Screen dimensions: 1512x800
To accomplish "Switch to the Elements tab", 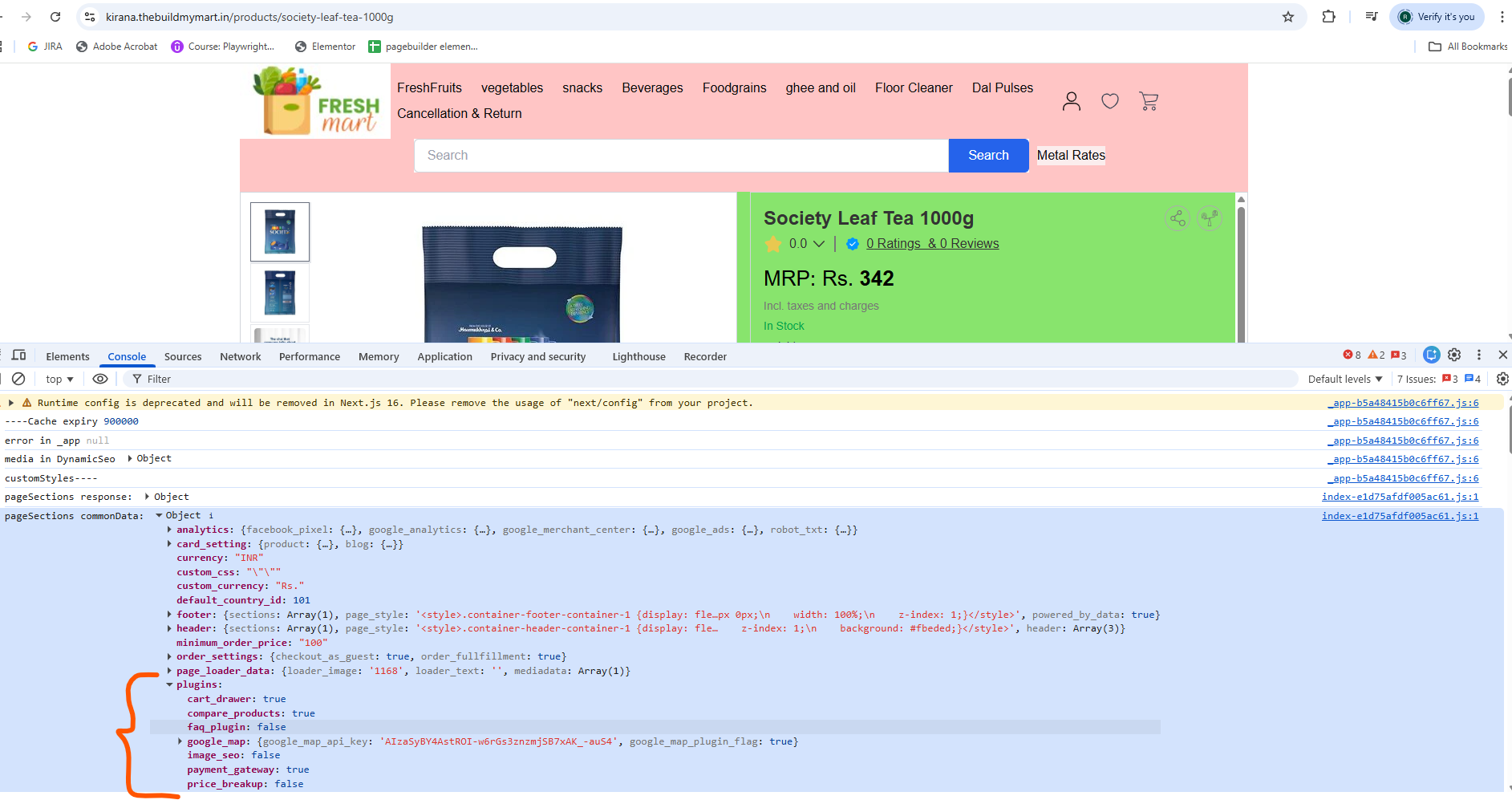I will click(x=67, y=356).
